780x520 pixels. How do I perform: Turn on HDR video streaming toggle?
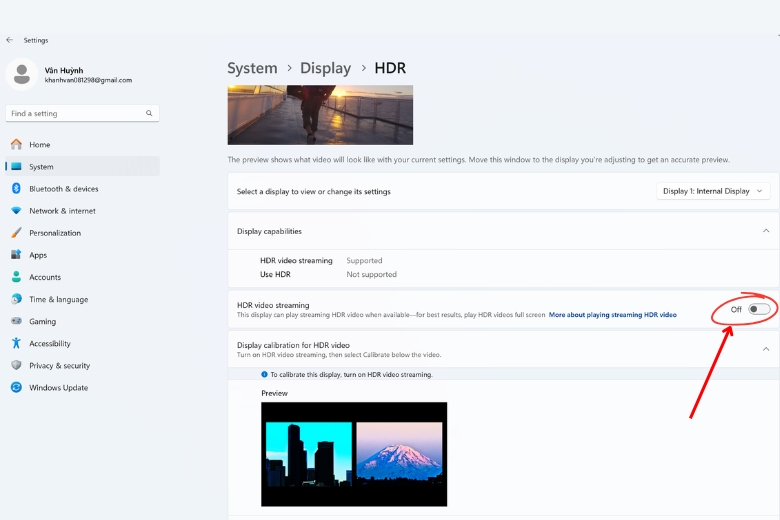tap(759, 309)
